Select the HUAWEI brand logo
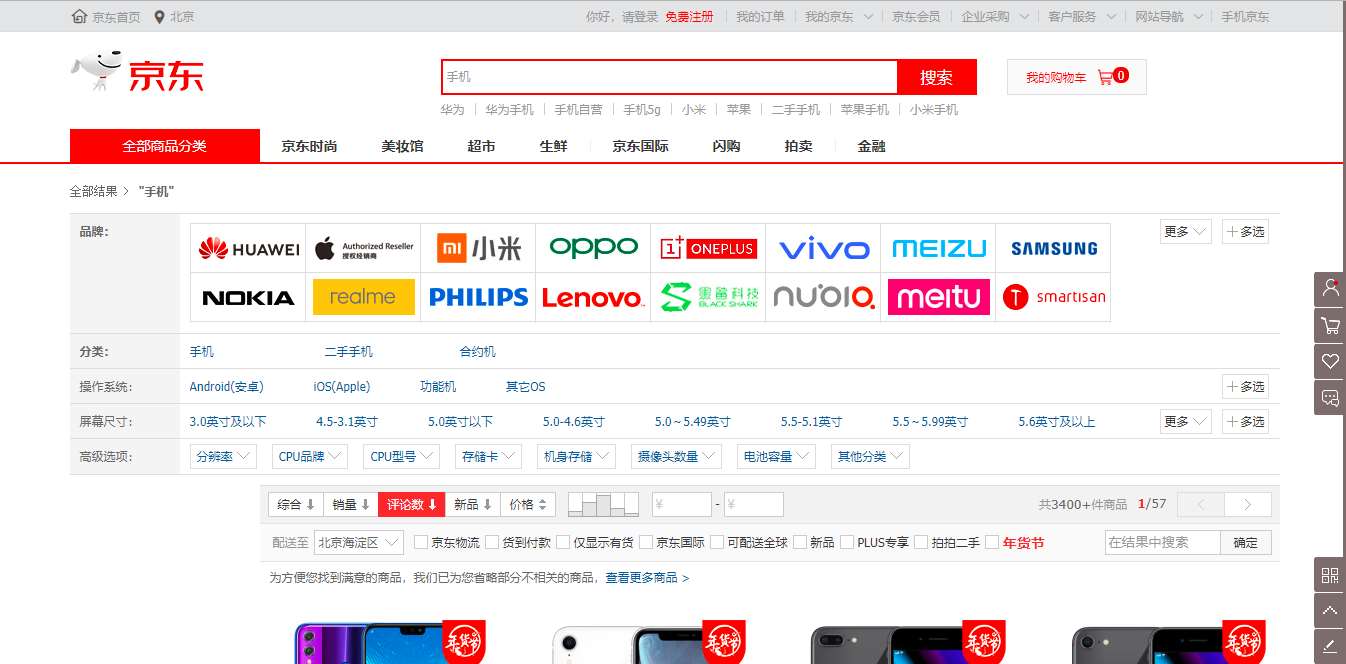Viewport: 1346px width, 664px height. (x=248, y=249)
